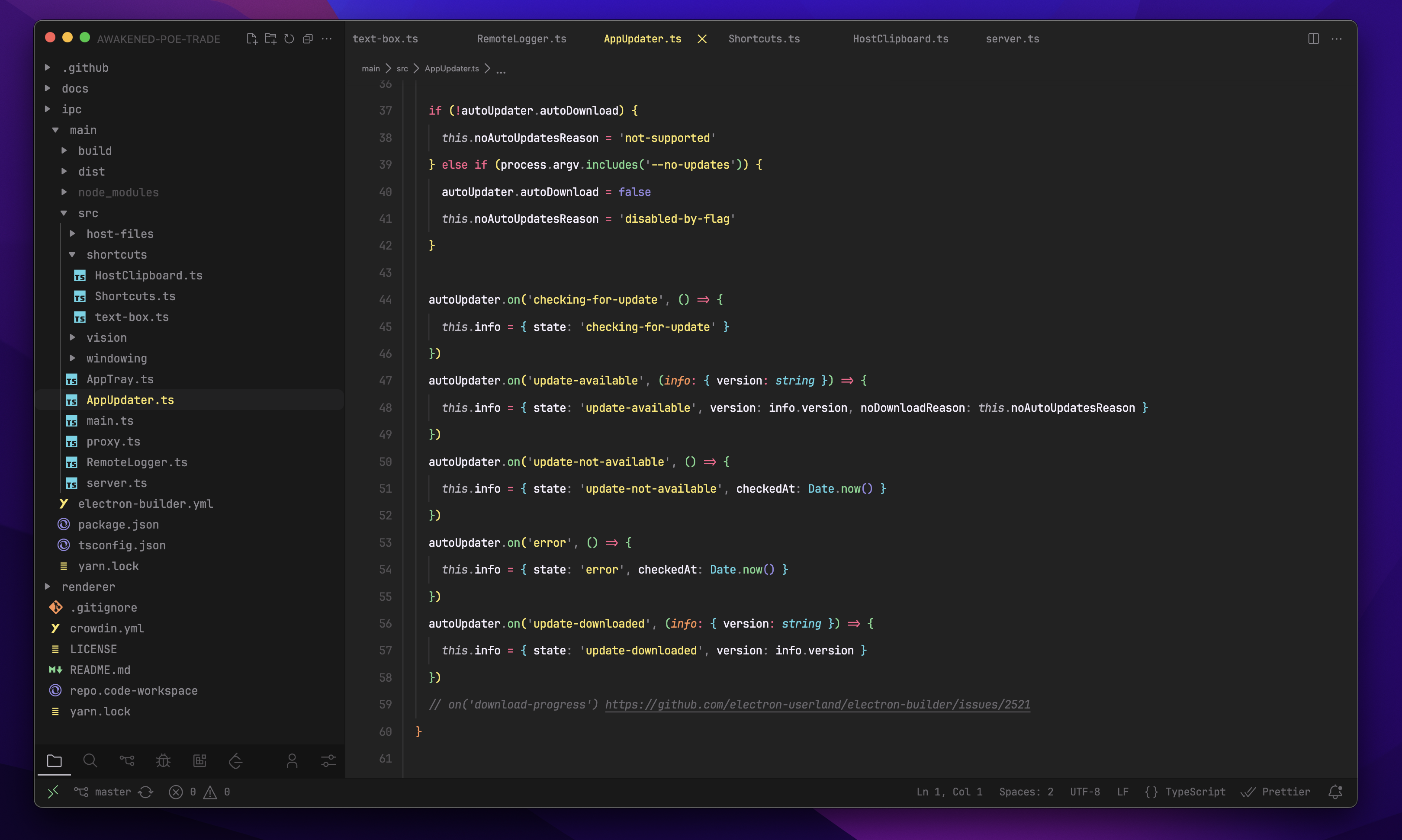Open the electron-builder GitHub issue link
The width and height of the screenshot is (1402, 840).
coord(817,704)
